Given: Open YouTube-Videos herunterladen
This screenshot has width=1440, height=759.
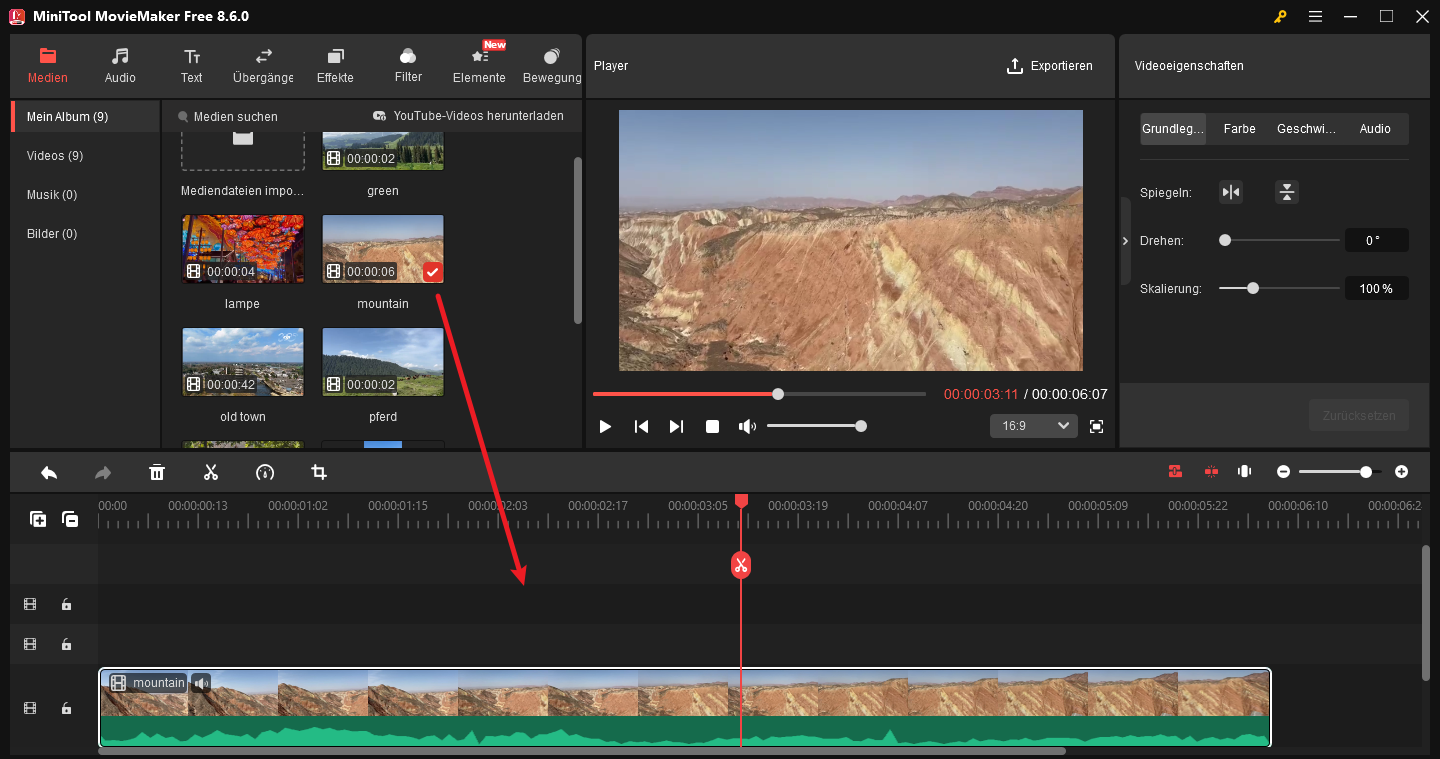Looking at the screenshot, I should tap(466, 115).
